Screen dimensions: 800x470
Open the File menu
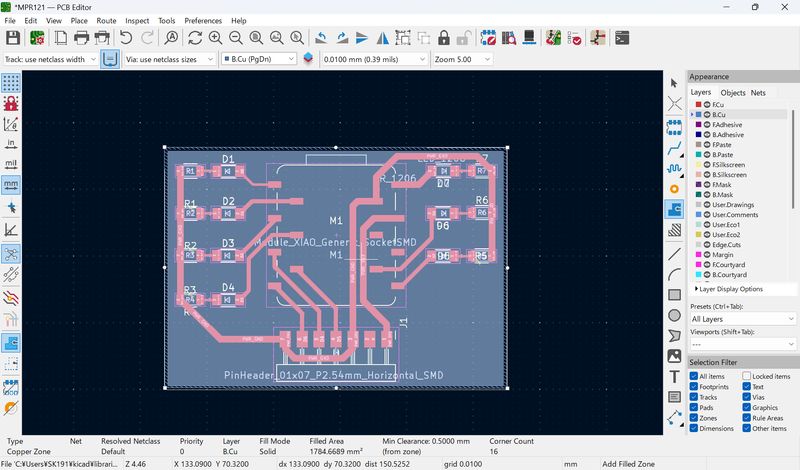10,20
